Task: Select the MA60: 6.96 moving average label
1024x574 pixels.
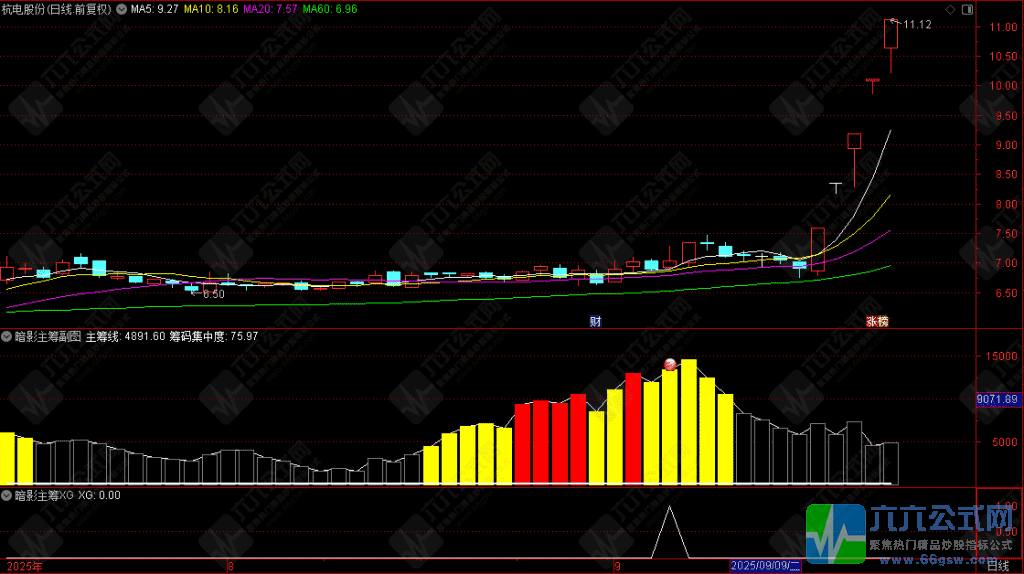Action: 330,9
